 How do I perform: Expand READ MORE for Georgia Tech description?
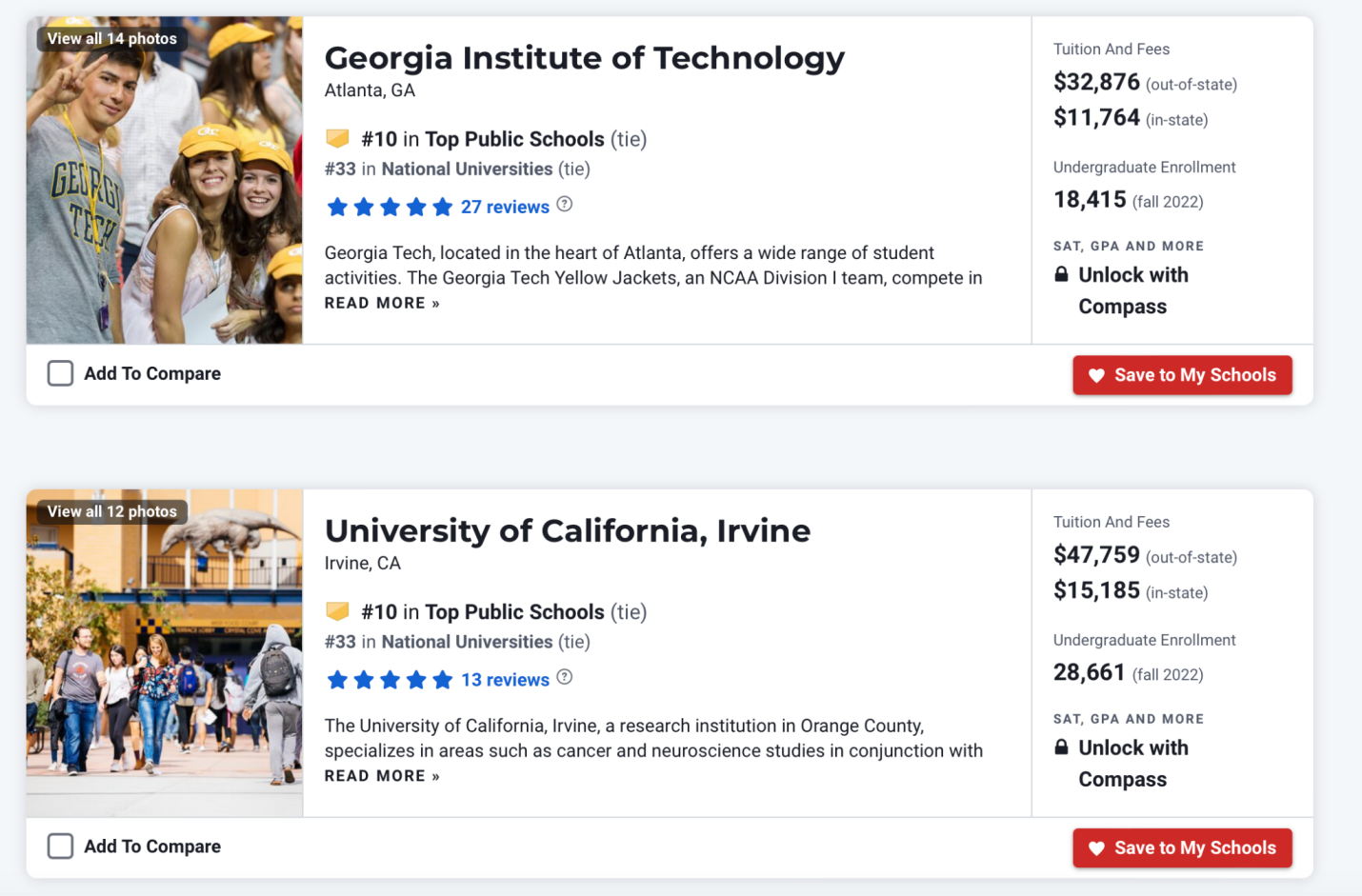[x=382, y=304]
